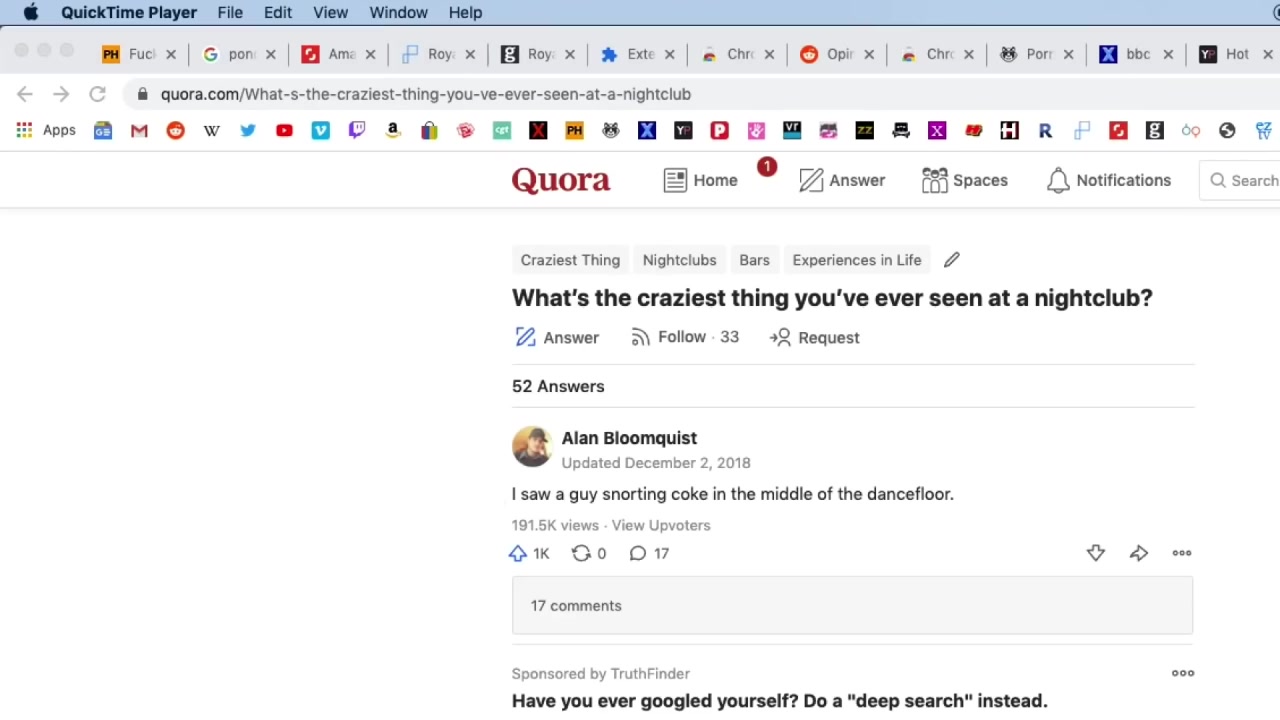View upvoters of Alan's answer
The width and height of the screenshot is (1280, 720).
pyautogui.click(x=661, y=525)
